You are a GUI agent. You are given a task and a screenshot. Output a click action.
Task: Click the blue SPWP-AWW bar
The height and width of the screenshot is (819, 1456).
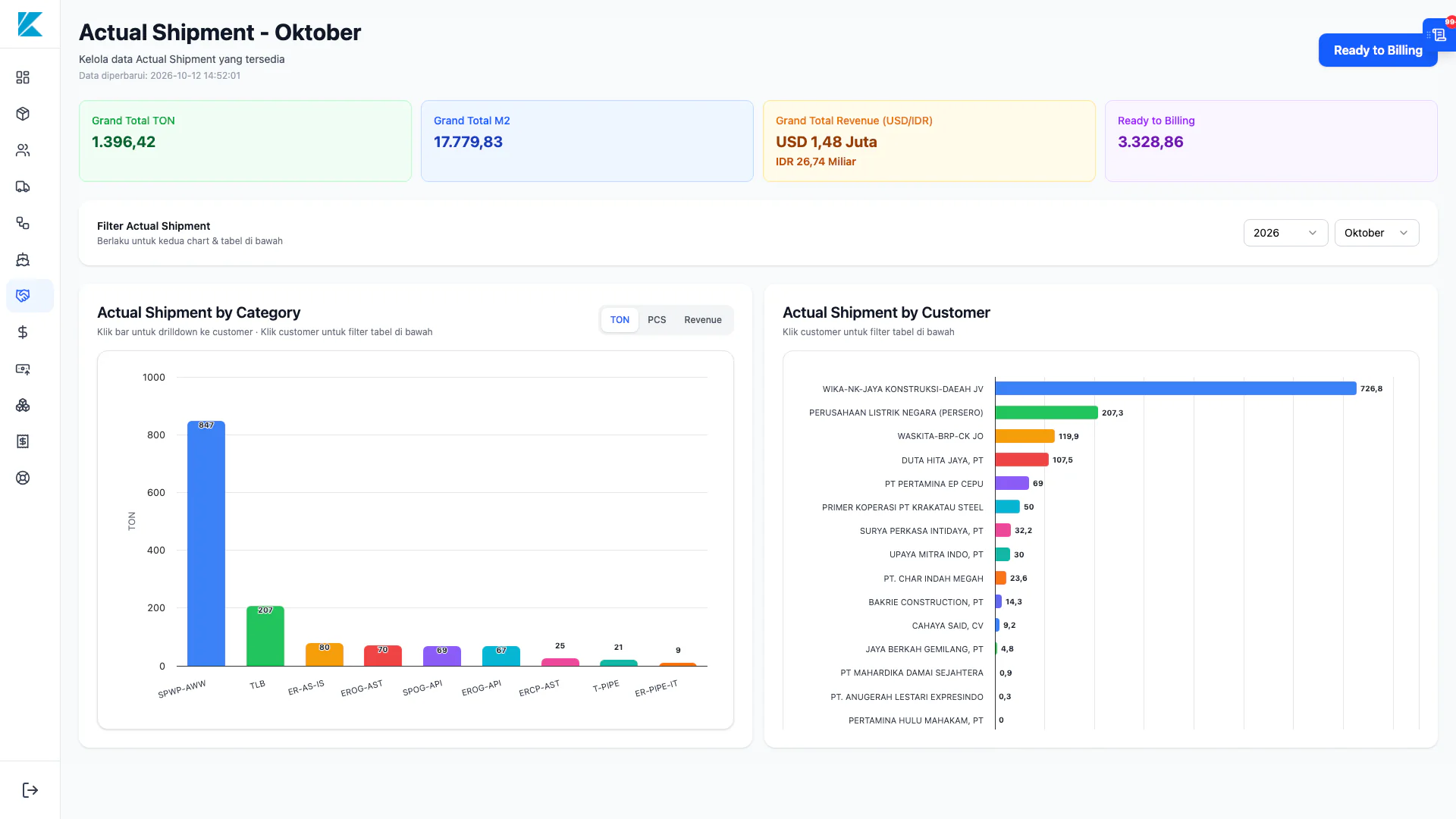pyautogui.click(x=206, y=543)
